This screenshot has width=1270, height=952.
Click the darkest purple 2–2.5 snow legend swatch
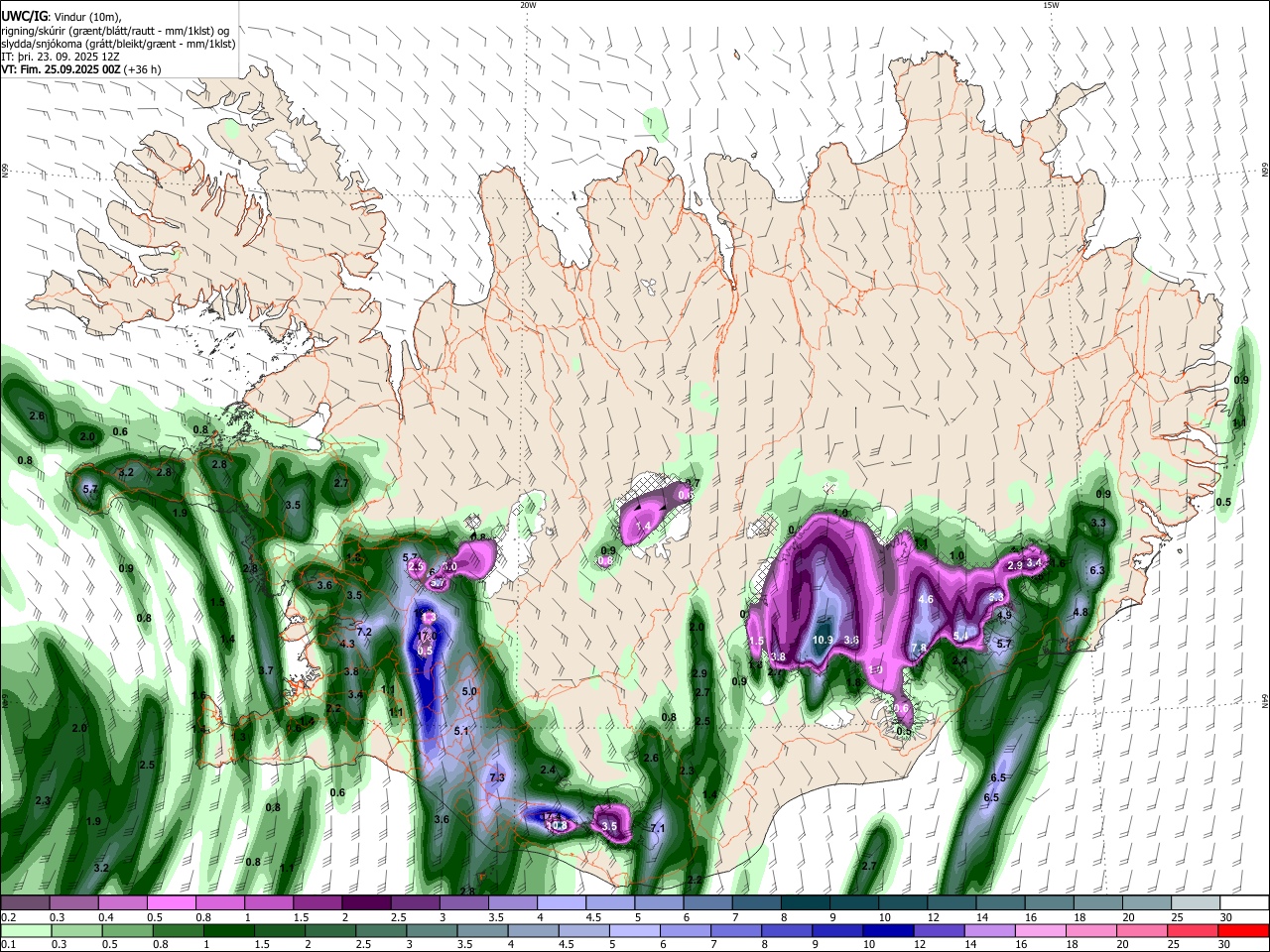pos(366,902)
